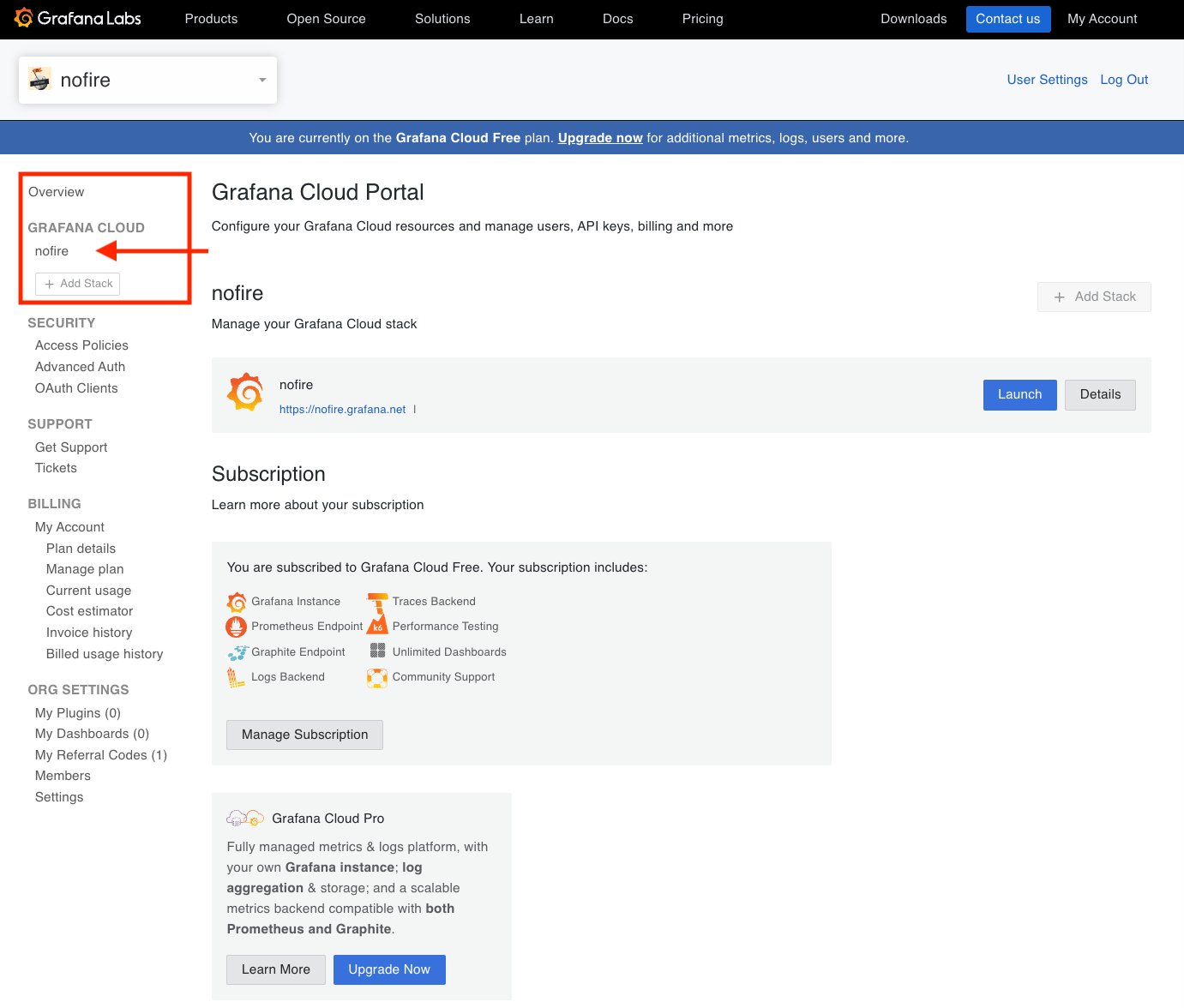Open My Plugins in Org Settings
The height and width of the screenshot is (1008, 1184).
coord(78,713)
